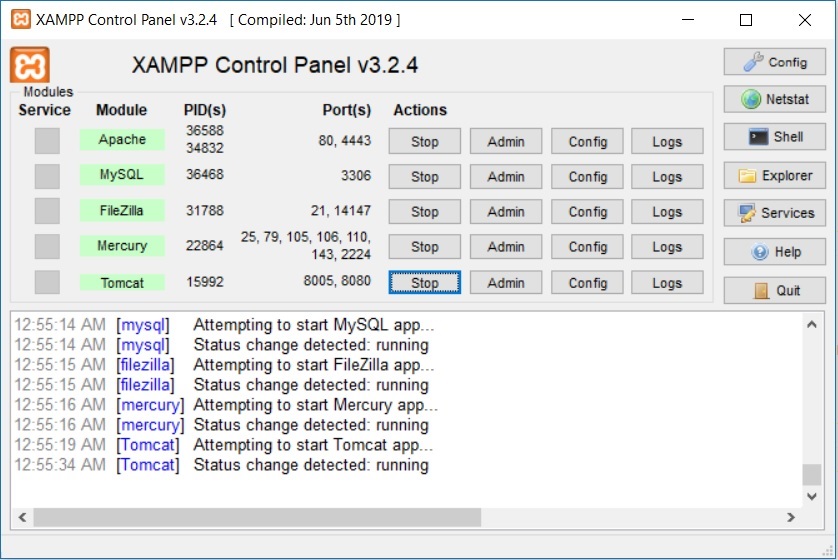Click the vertical log scrollbar thumb
The width and height of the screenshot is (838, 560).
pos(812,475)
